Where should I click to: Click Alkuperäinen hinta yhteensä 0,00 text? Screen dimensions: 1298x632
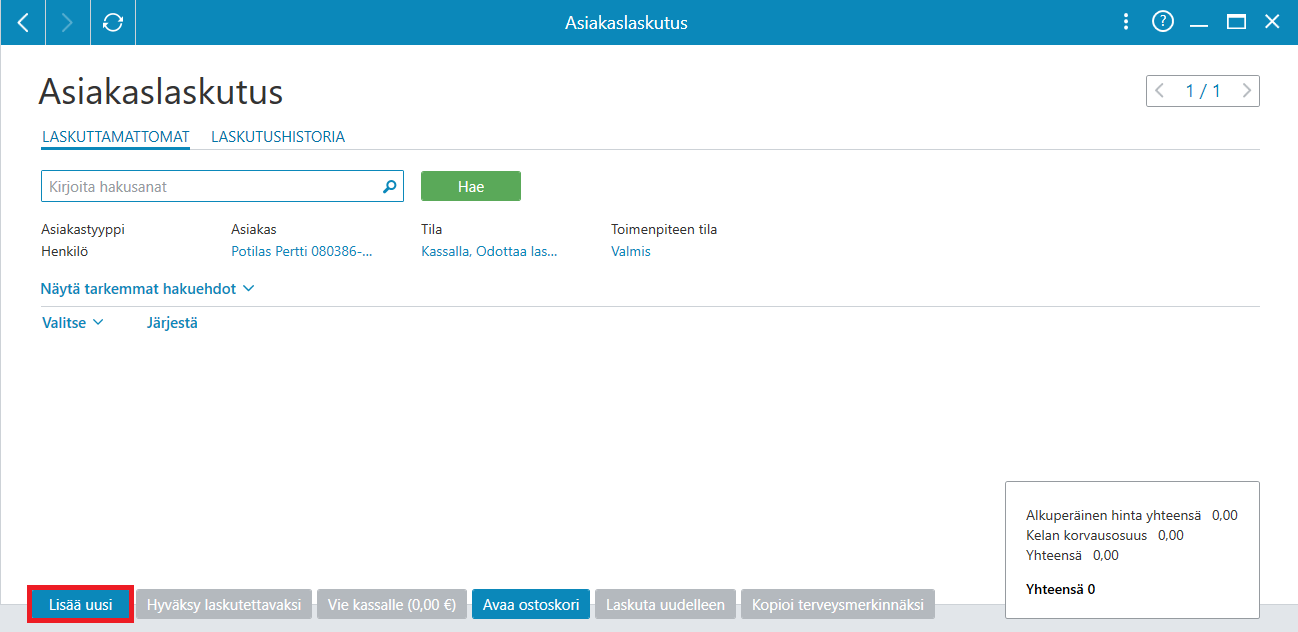[1132, 515]
